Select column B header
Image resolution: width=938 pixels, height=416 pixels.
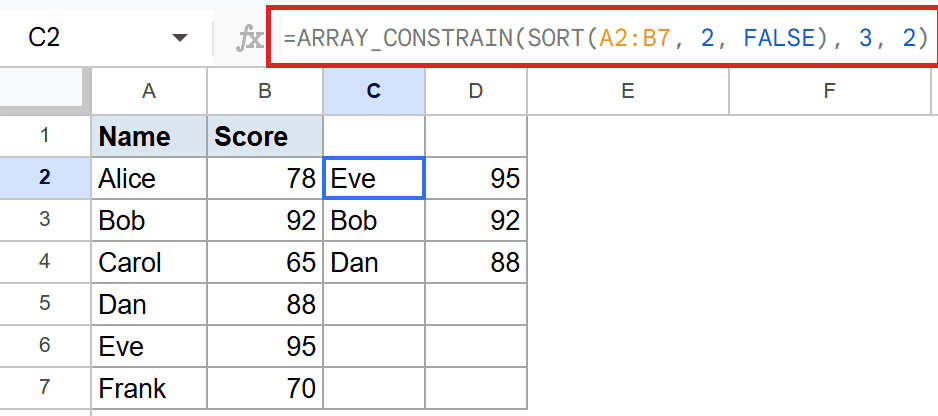pos(265,91)
